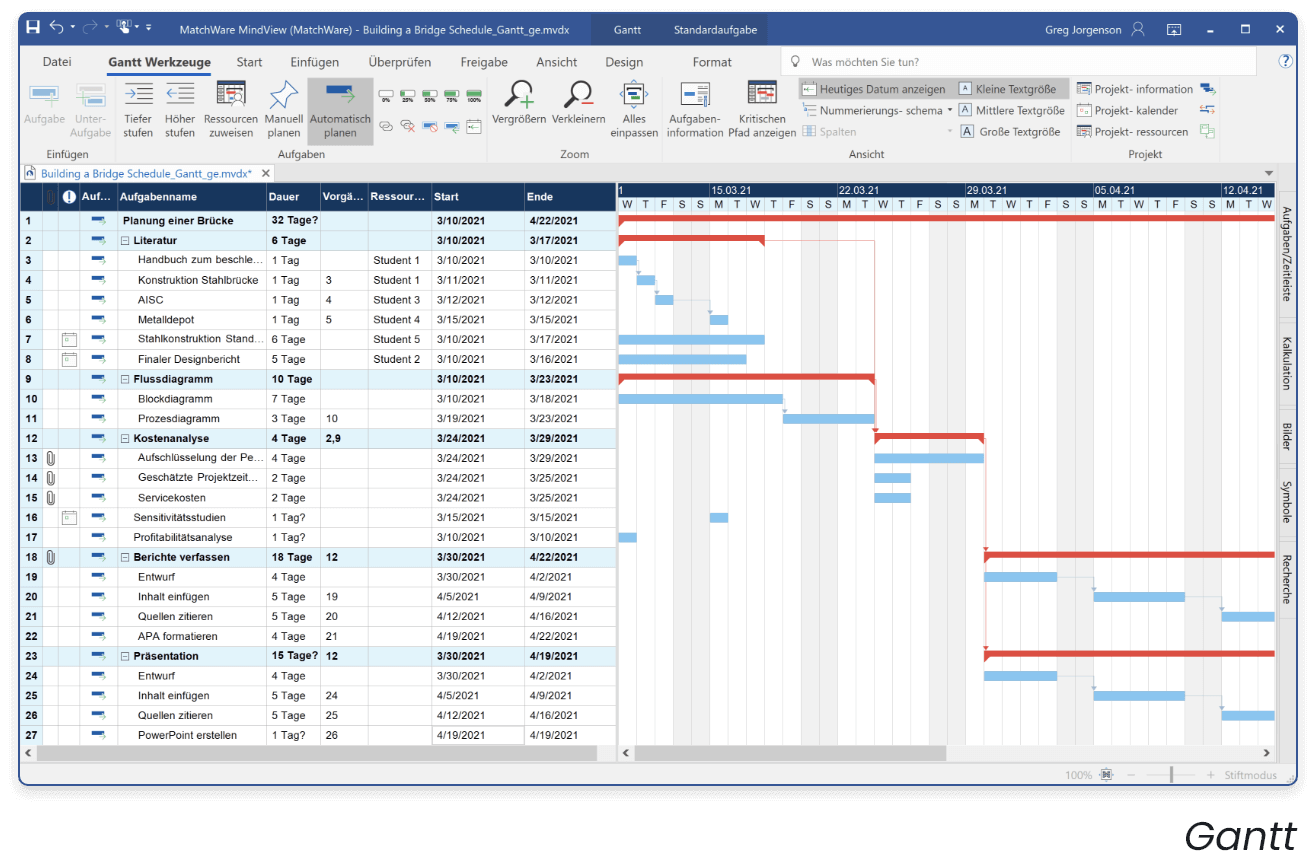Image resolution: width=1316 pixels, height=864 pixels.
Task: Open quick access toolbar customize arrow
Action: (x=149, y=29)
